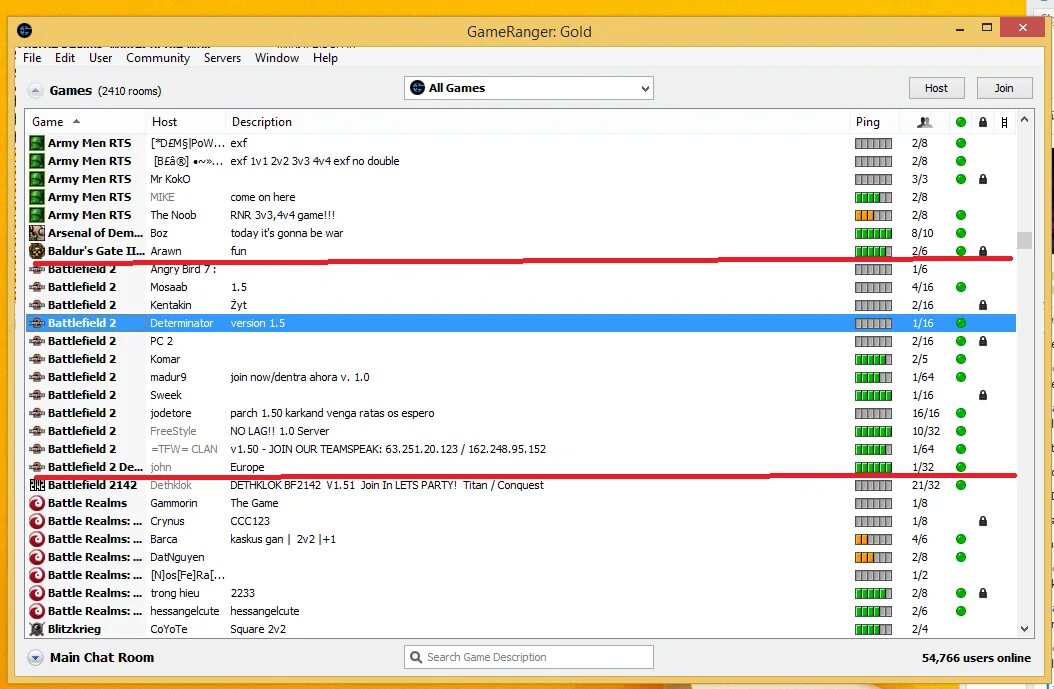Click the lock icon on Mr KokO row
1054x689 pixels.
click(983, 179)
